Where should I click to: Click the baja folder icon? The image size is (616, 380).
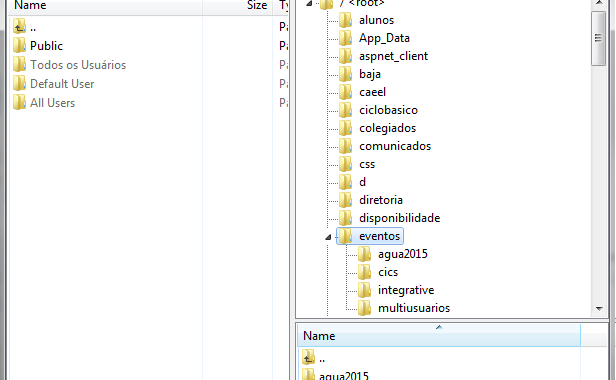[x=345, y=74]
